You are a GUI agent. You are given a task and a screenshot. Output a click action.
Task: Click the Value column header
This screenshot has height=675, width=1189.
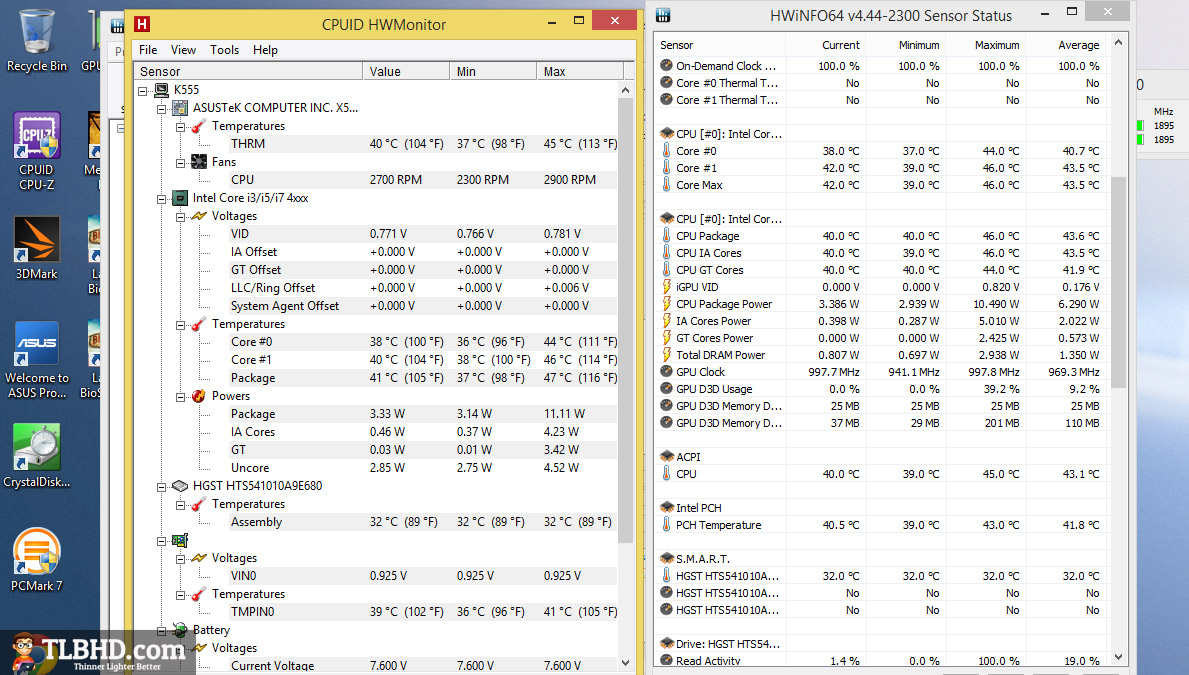[406, 71]
